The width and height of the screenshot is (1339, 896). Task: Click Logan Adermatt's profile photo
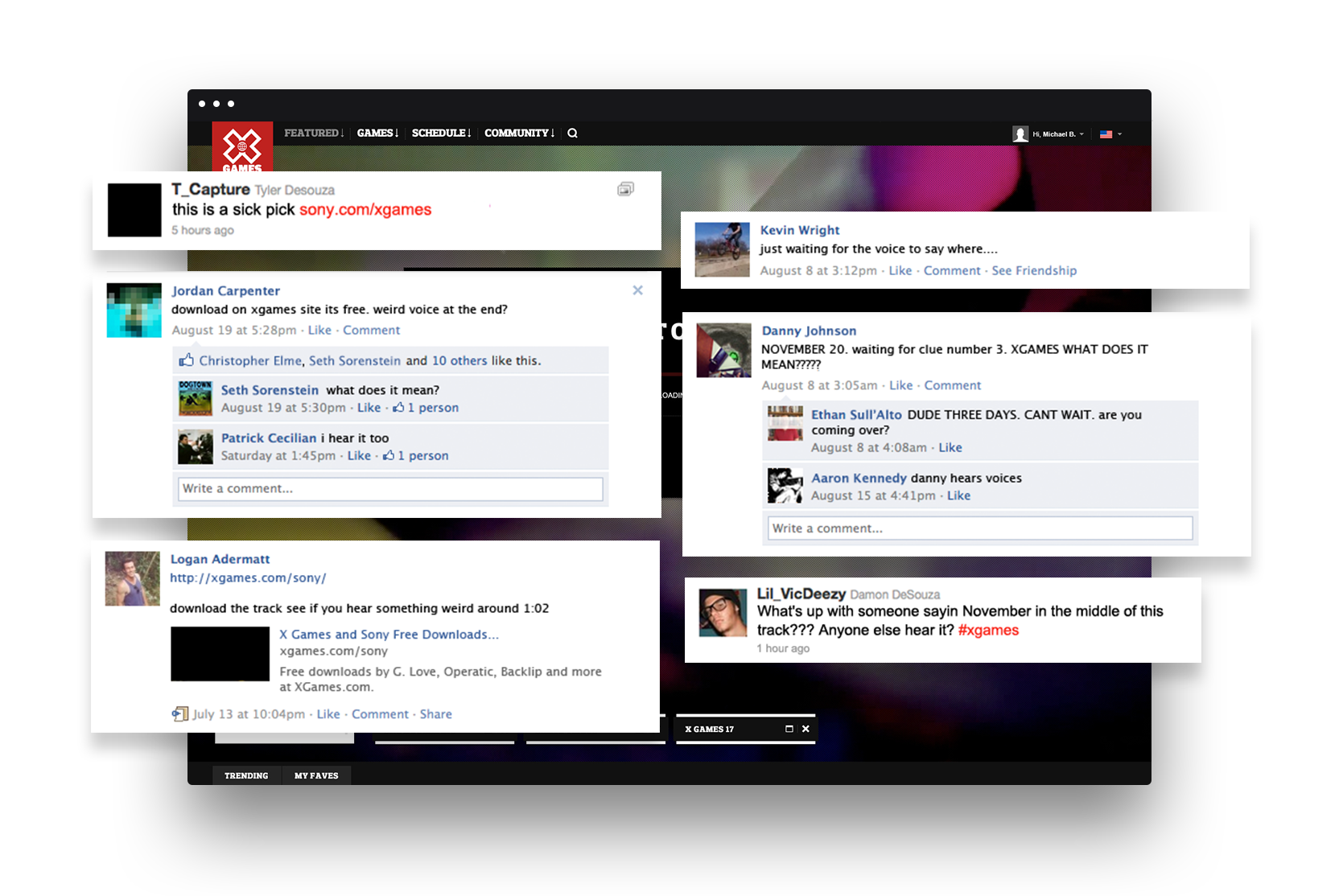[x=133, y=578]
